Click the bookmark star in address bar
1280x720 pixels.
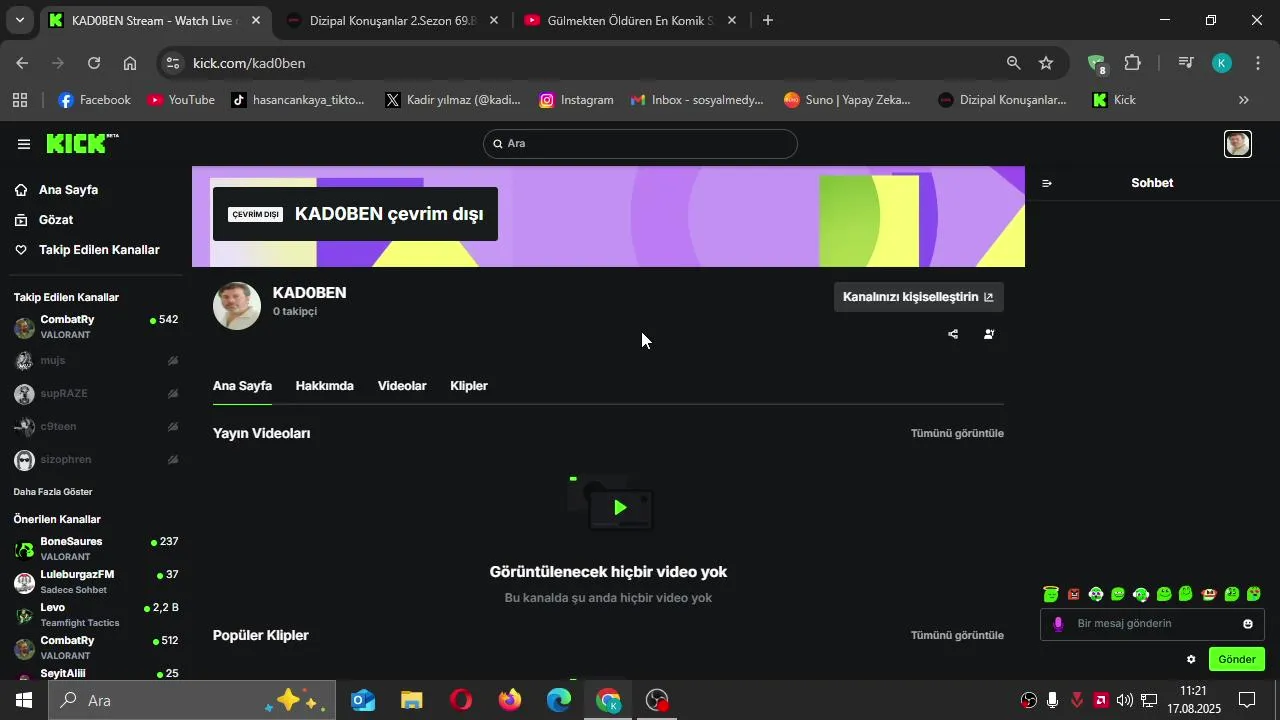click(x=1046, y=63)
